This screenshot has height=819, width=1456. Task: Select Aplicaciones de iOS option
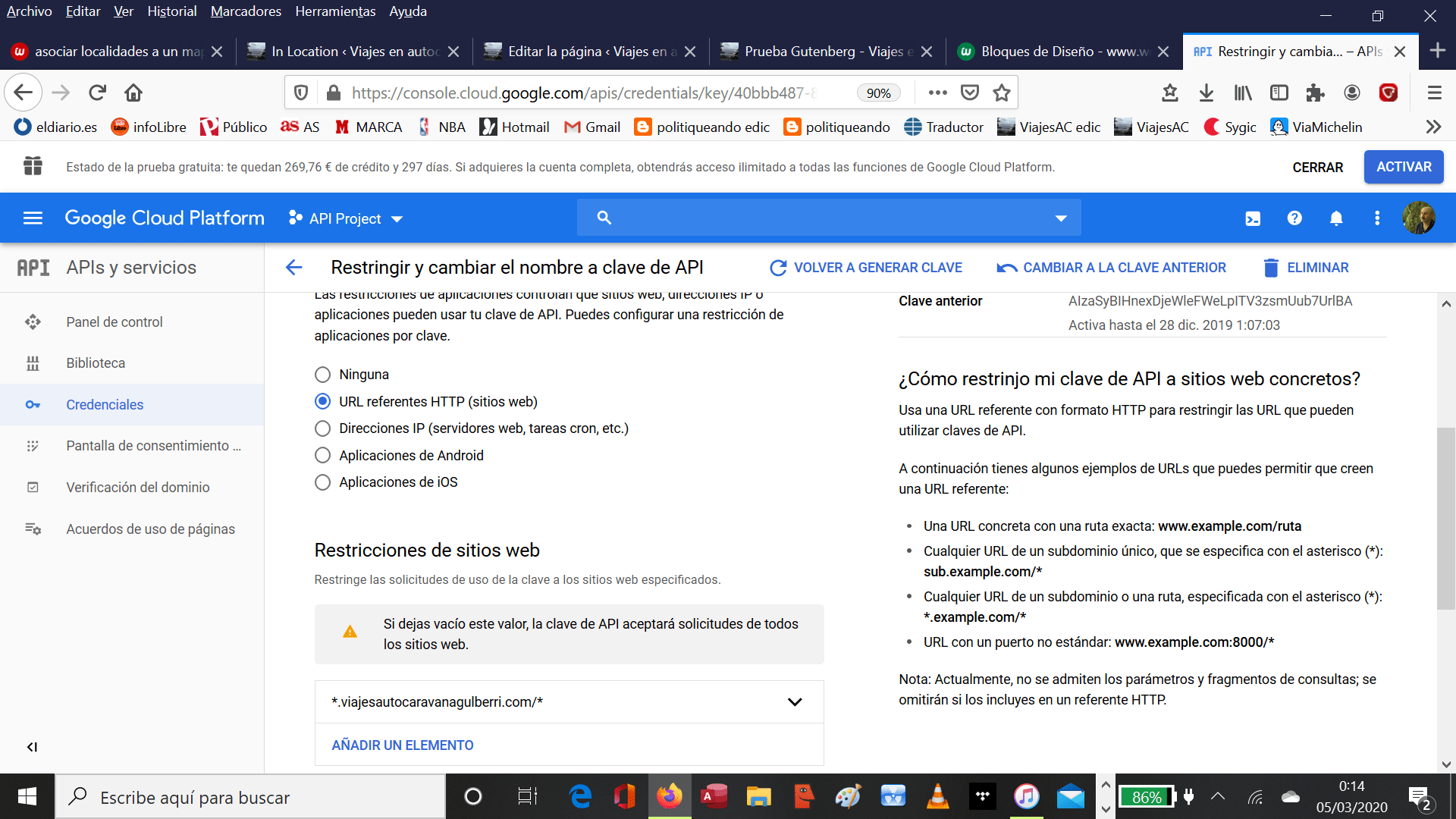click(x=322, y=482)
